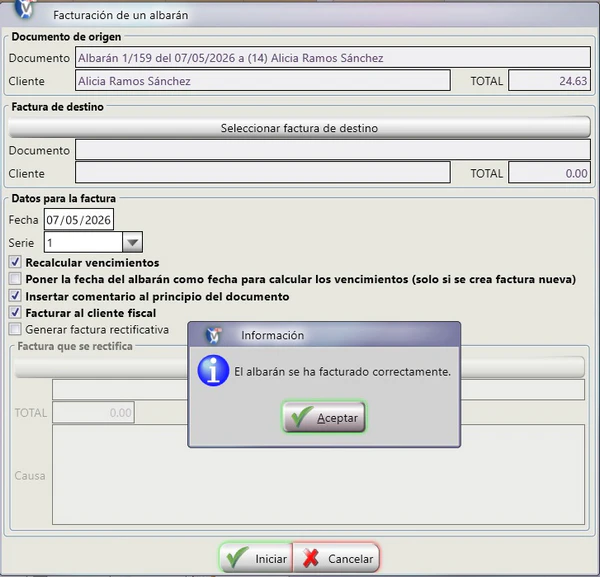Check Generar factura rectificativa

click(15, 329)
